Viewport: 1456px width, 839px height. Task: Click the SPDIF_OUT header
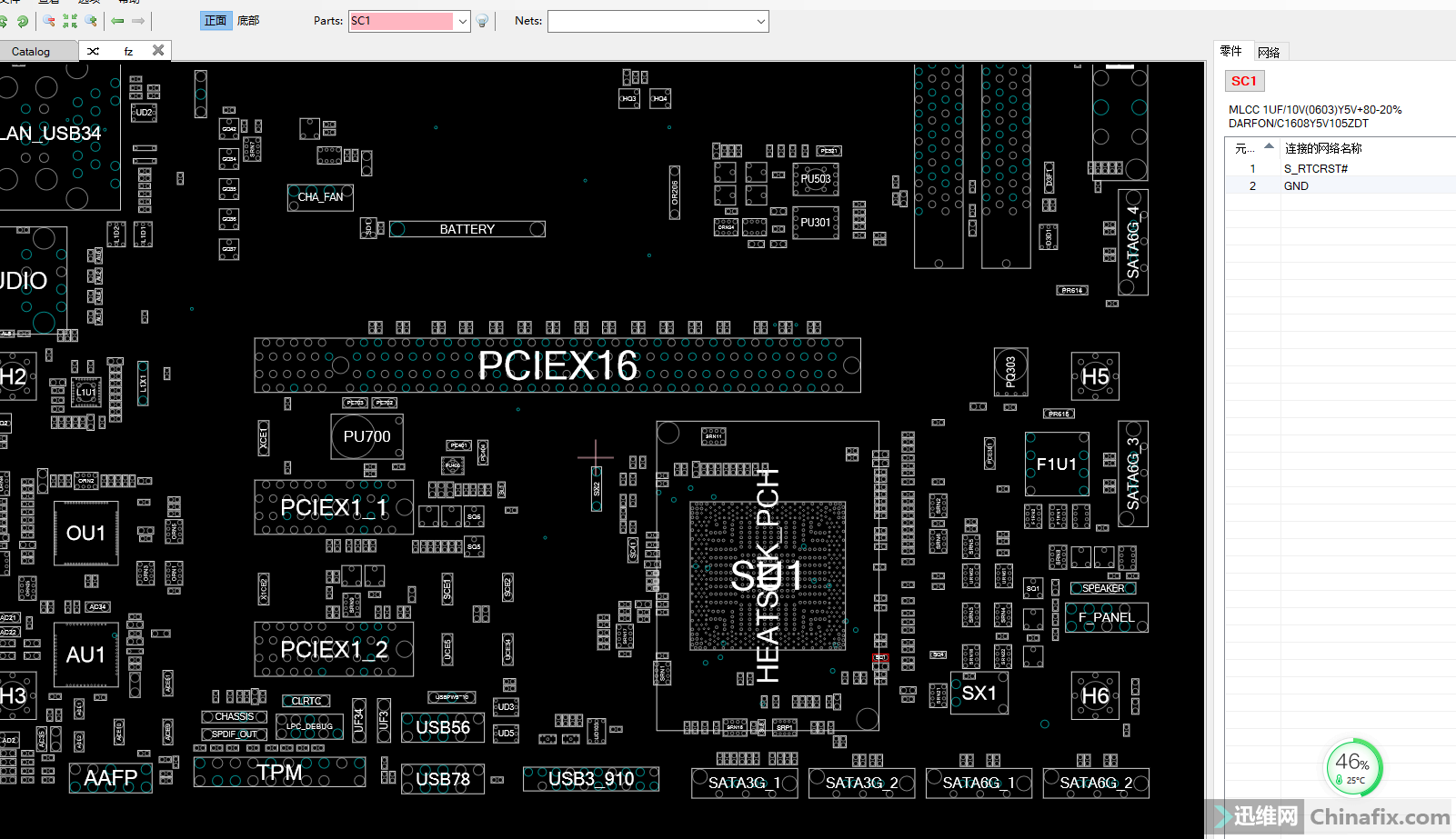pyautogui.click(x=235, y=734)
